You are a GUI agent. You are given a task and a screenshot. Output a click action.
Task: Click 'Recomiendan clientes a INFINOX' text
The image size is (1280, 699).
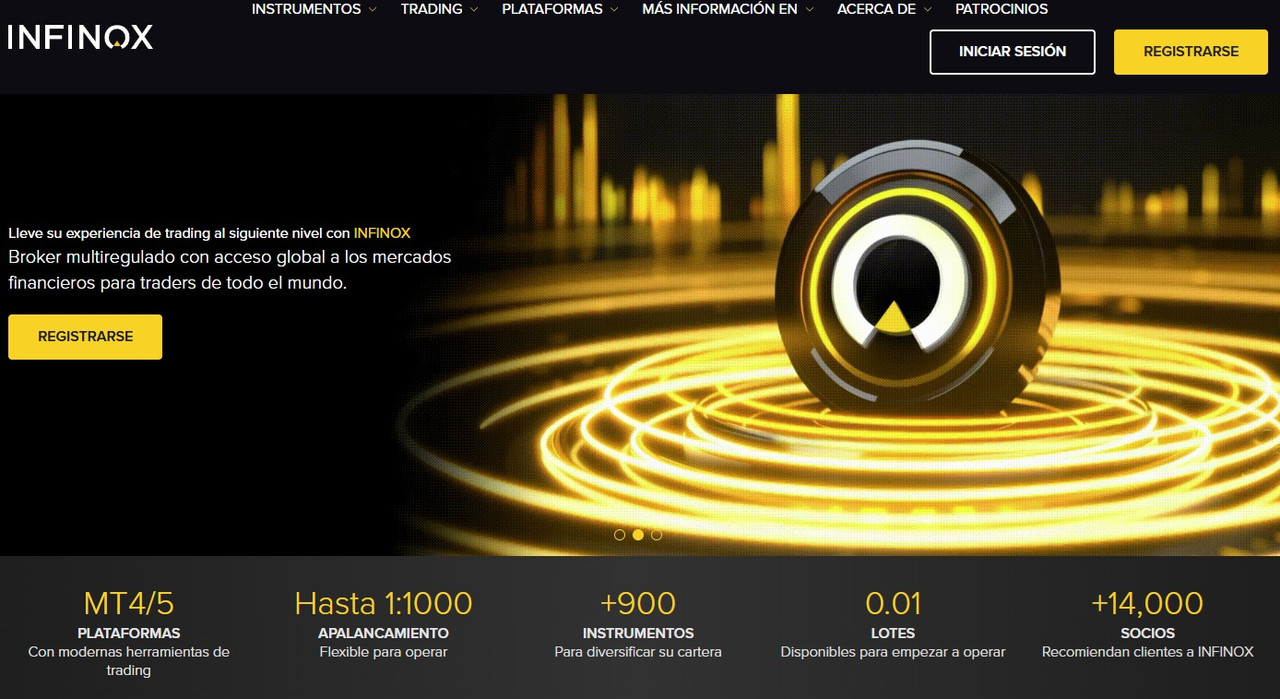coord(1147,652)
